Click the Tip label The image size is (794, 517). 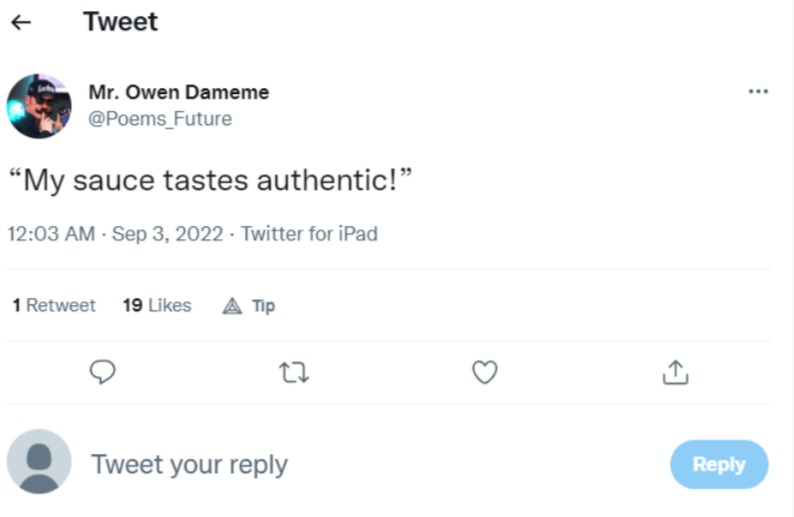click(x=263, y=306)
